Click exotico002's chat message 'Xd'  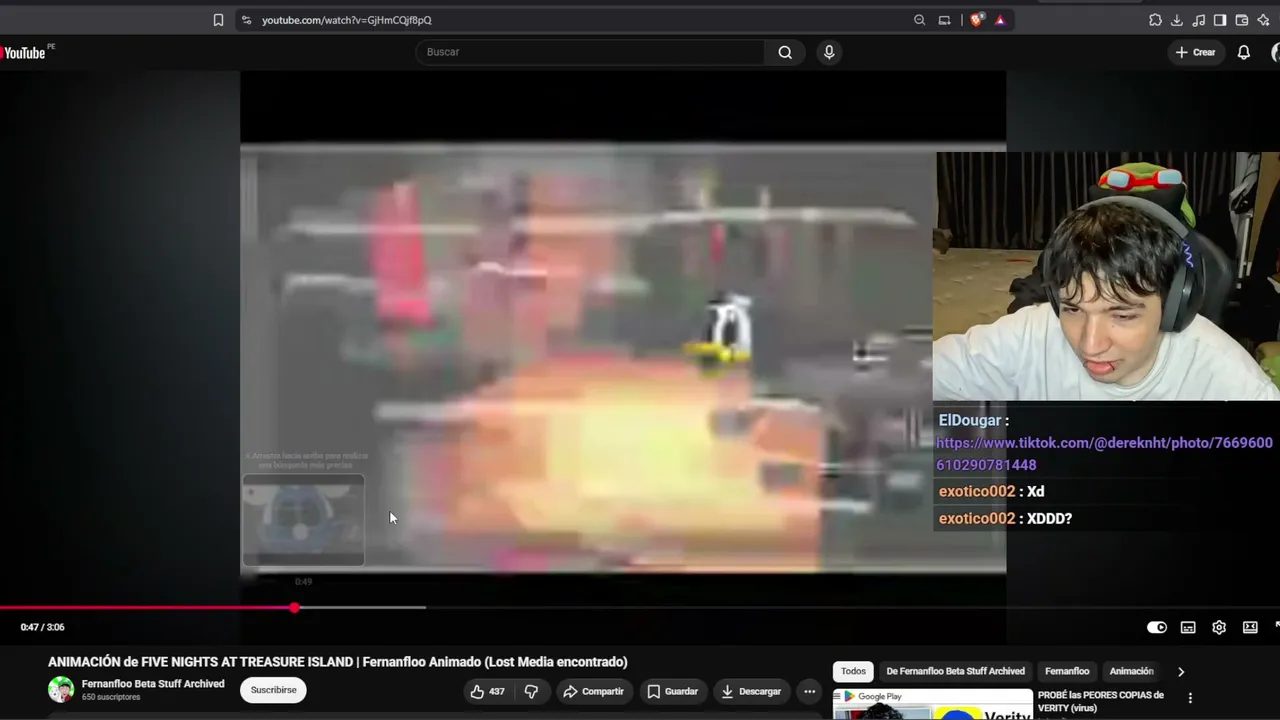click(x=1035, y=491)
